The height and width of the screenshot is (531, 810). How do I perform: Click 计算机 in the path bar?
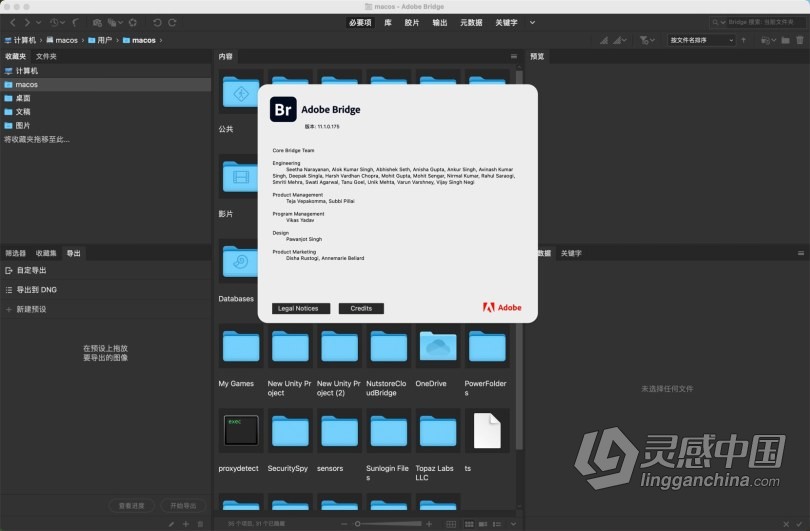pyautogui.click(x=20, y=40)
